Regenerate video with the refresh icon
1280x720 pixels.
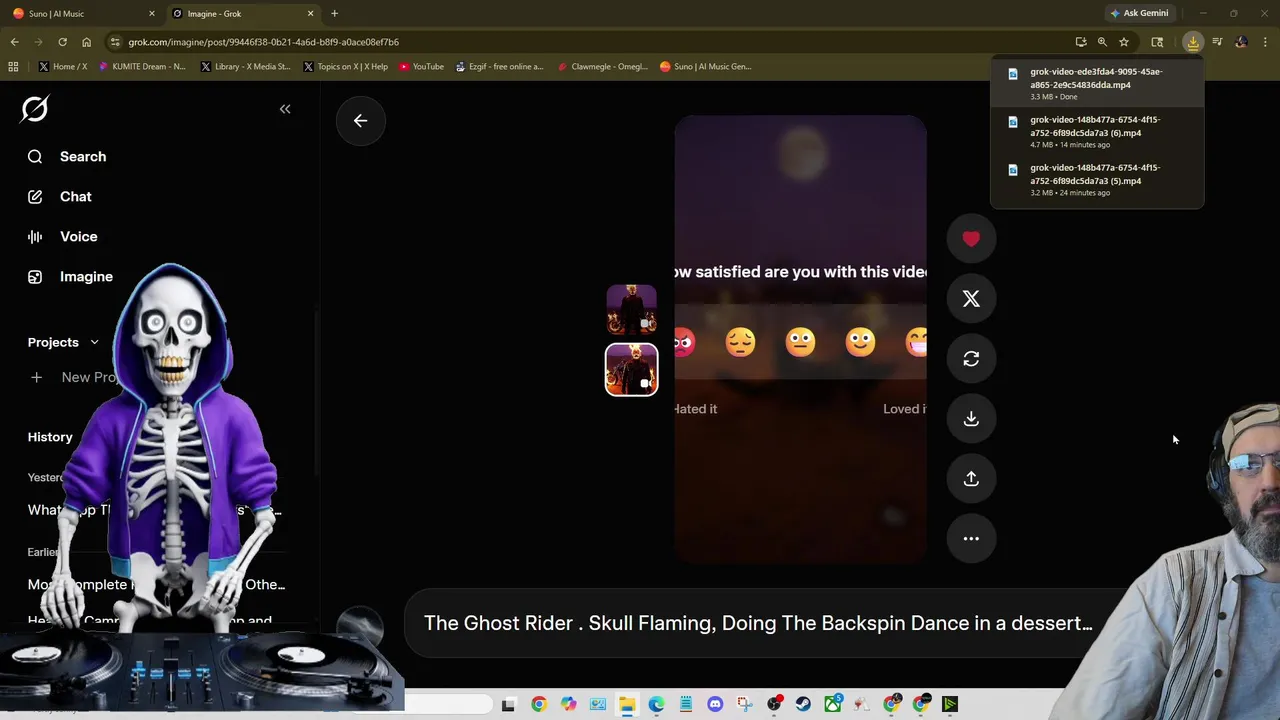pos(971,359)
